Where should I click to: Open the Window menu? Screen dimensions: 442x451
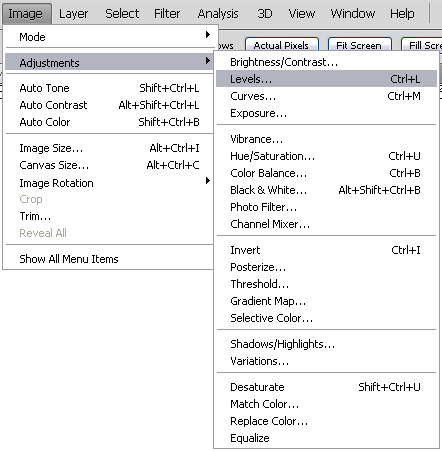[x=353, y=14]
